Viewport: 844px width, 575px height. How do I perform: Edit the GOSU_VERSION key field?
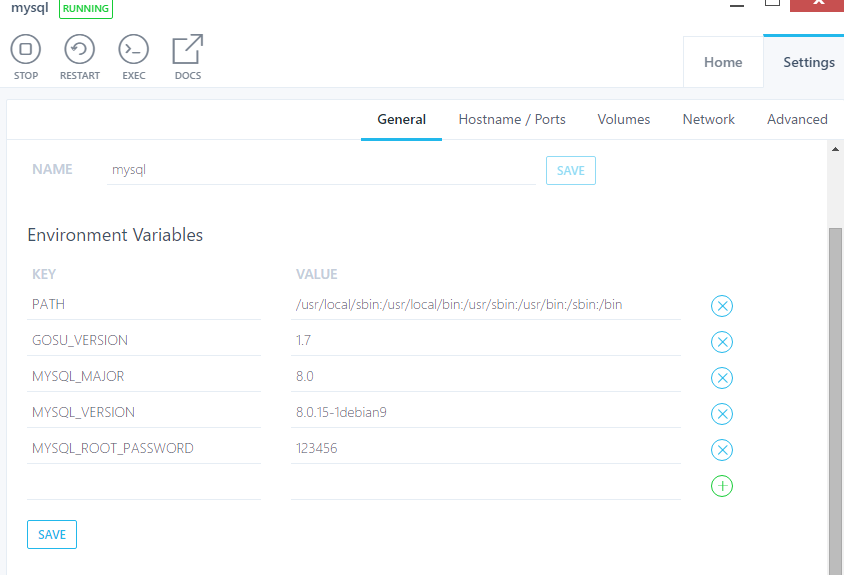tap(144, 341)
